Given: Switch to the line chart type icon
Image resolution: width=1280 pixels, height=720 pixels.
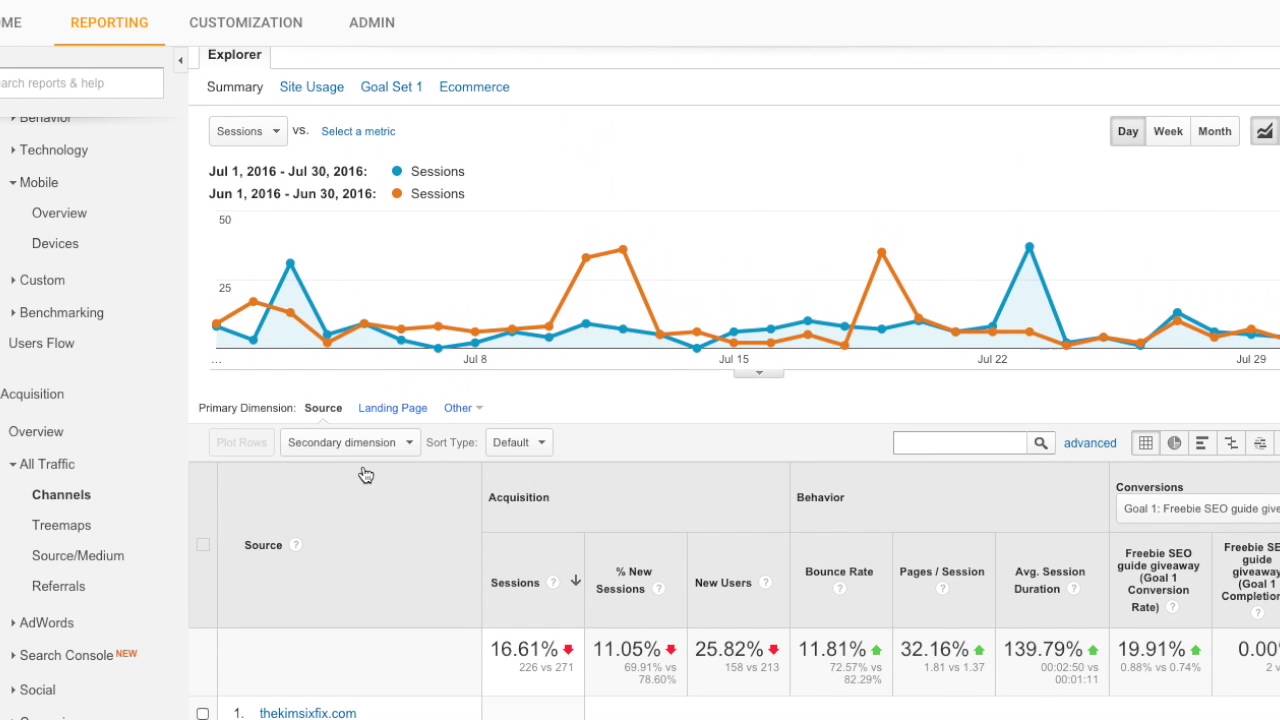Looking at the screenshot, I should tap(1265, 131).
